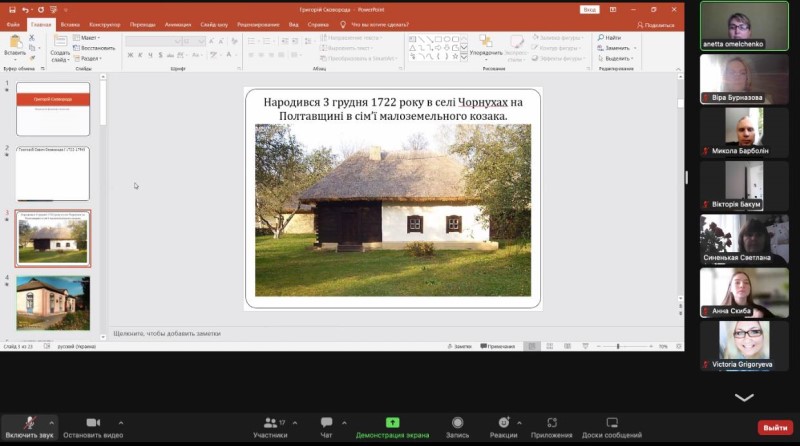The height and width of the screenshot is (446, 800).
Task: Open the Участники participants panel
Action: coord(270,428)
